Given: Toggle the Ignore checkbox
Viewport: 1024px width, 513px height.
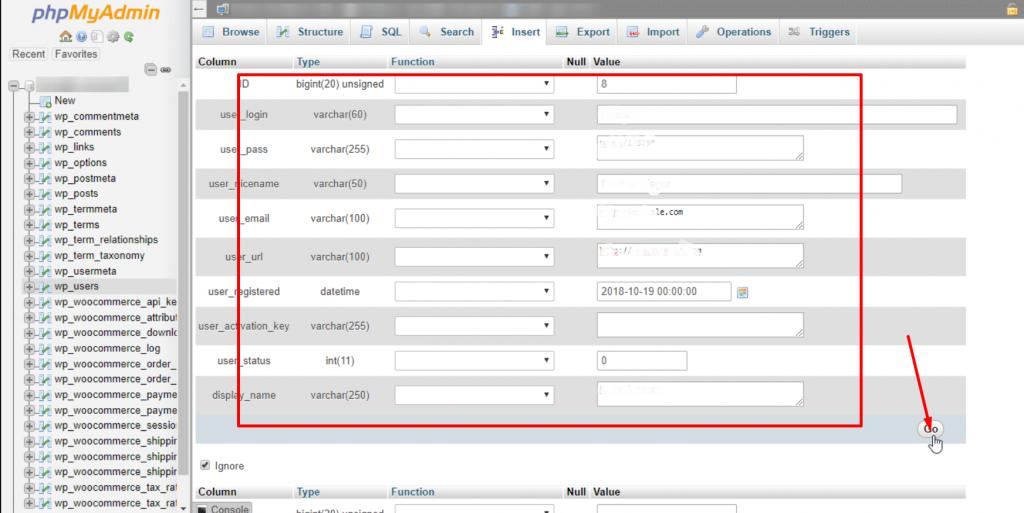Looking at the screenshot, I should (206, 465).
